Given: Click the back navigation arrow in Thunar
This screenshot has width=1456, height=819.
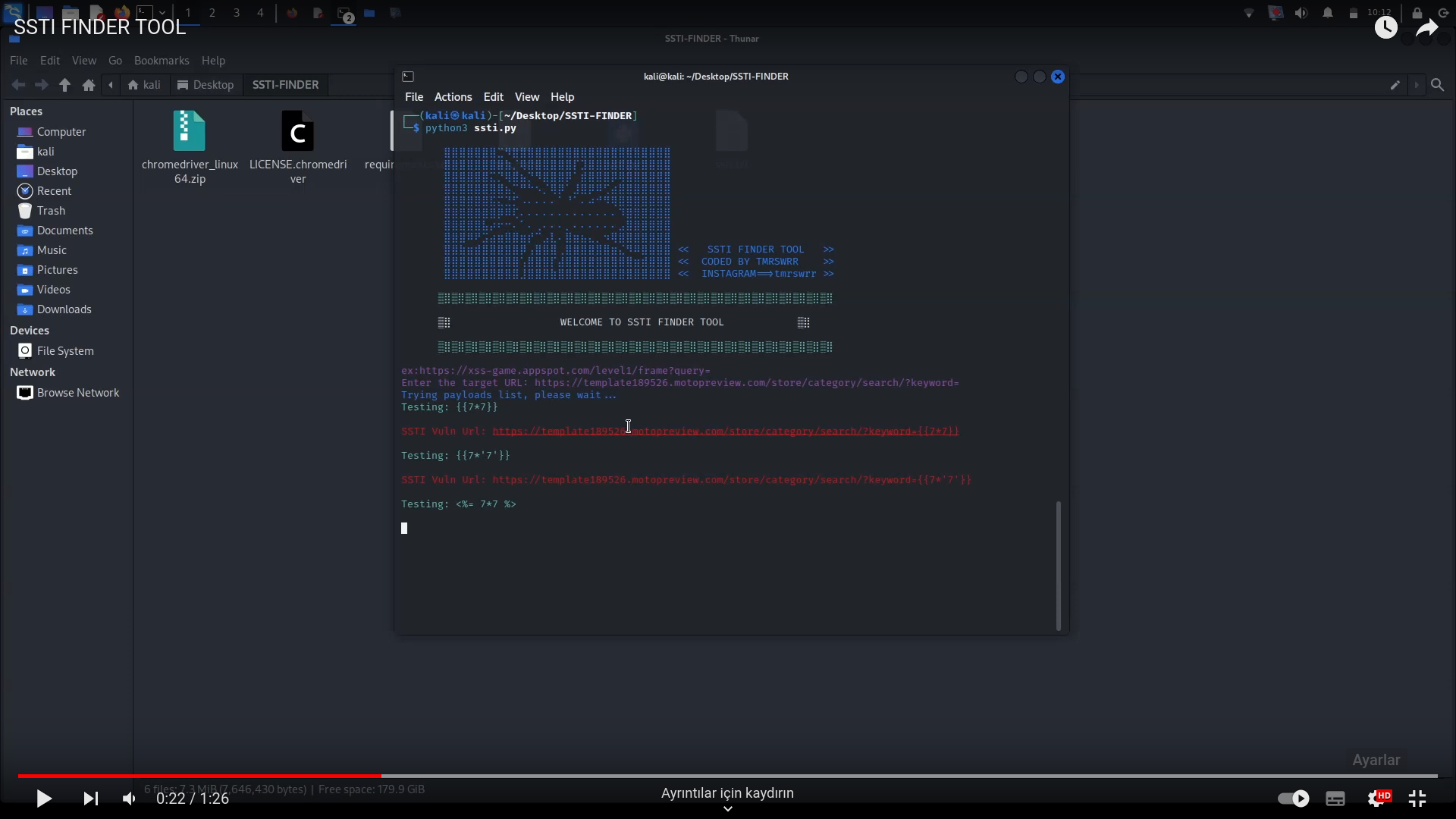Looking at the screenshot, I should (17, 85).
